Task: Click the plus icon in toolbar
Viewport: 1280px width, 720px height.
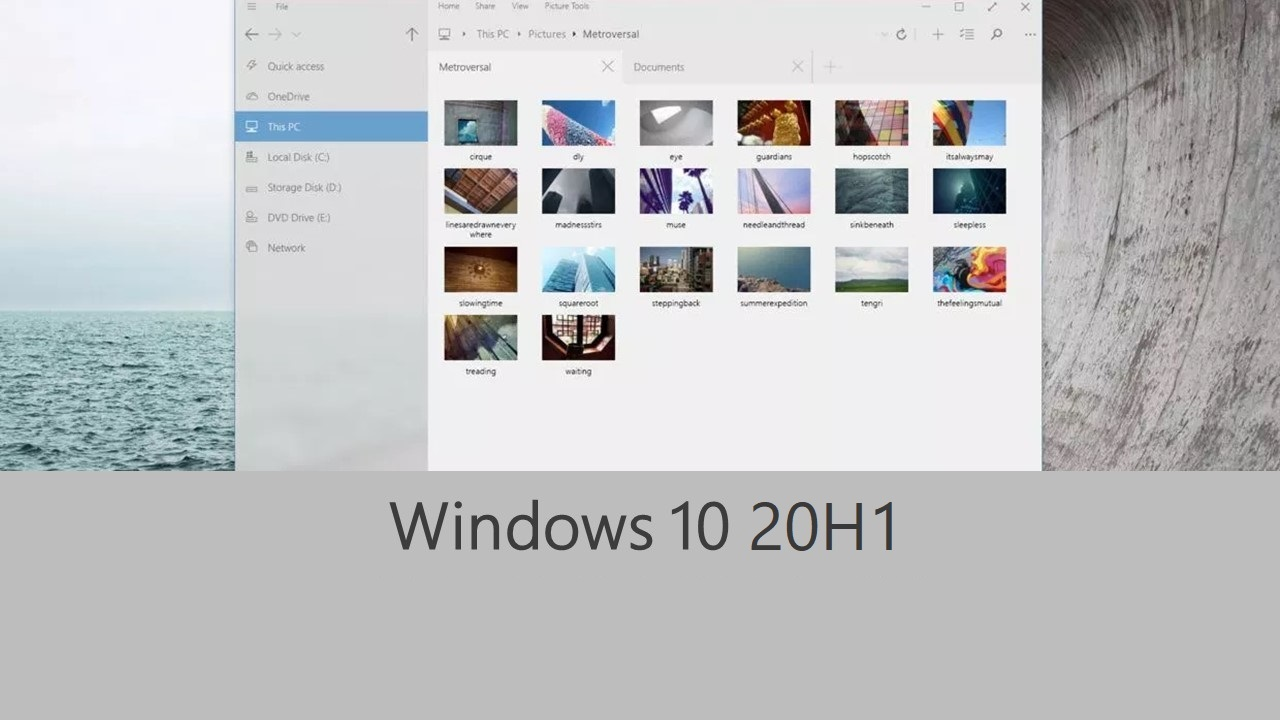Action: coord(937,34)
